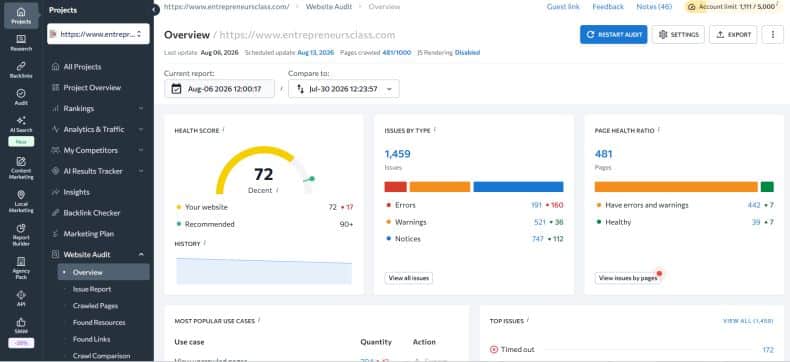Click the health score history chart
790x362 pixels.
coord(264,271)
